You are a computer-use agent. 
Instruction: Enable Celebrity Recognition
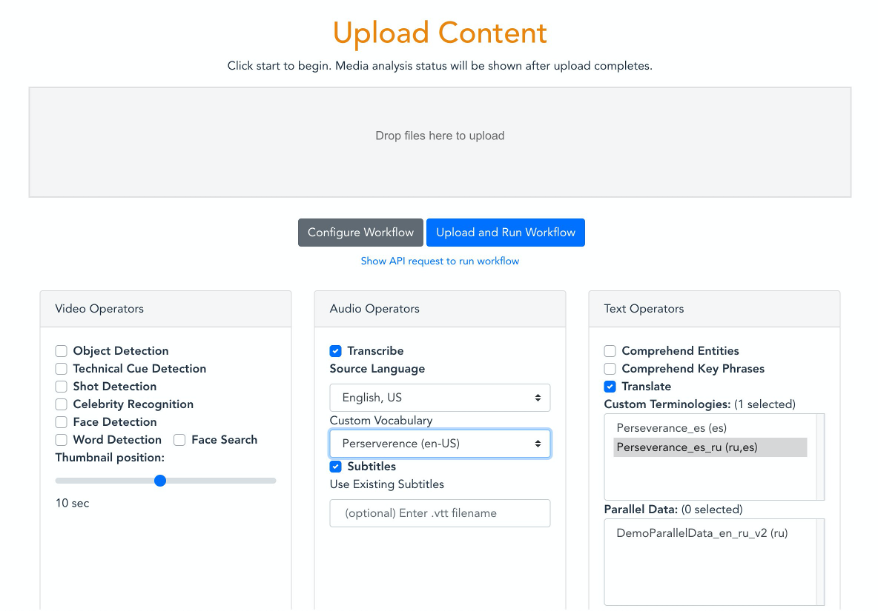tap(61, 404)
